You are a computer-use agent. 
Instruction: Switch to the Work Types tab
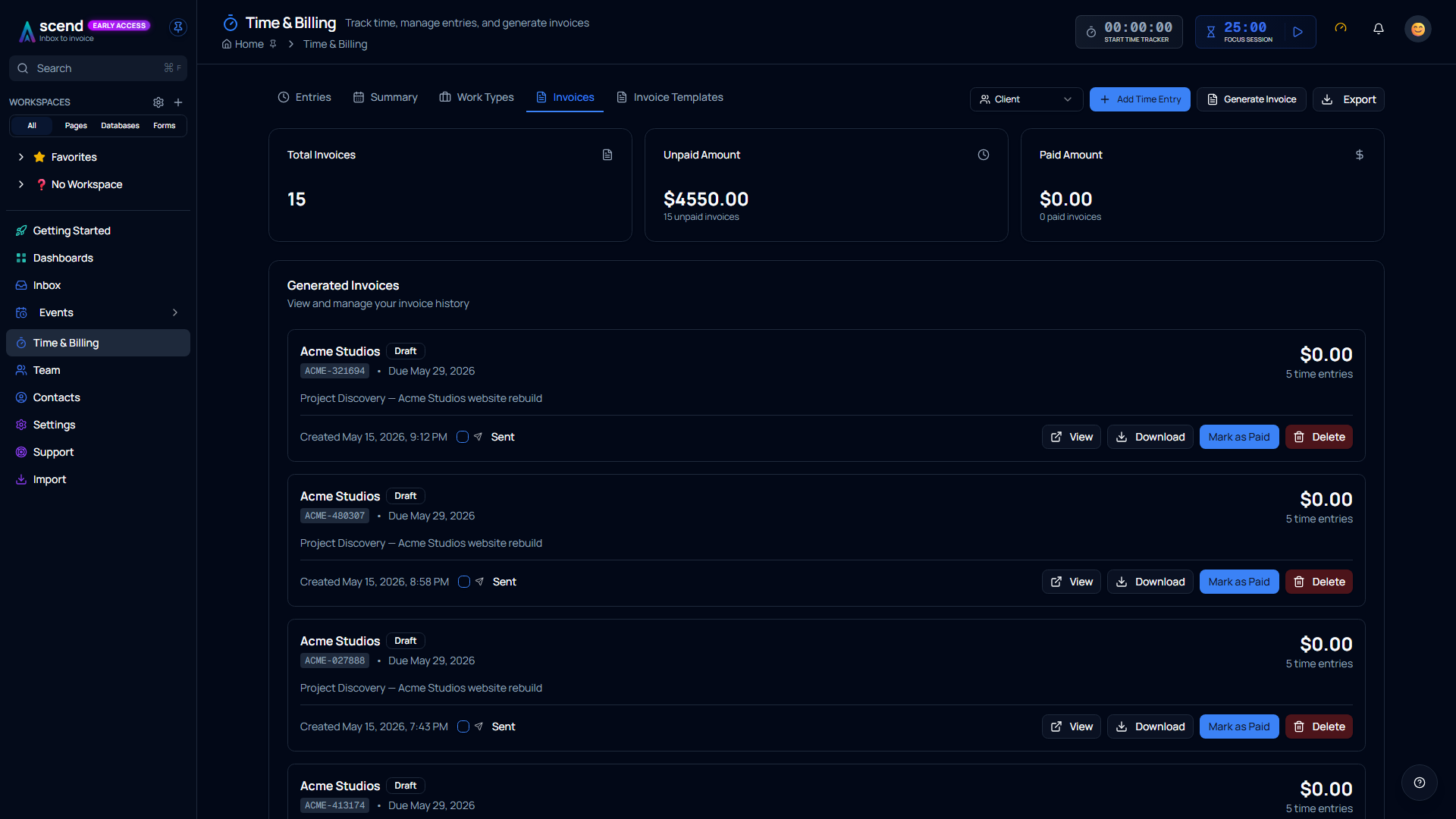(477, 97)
